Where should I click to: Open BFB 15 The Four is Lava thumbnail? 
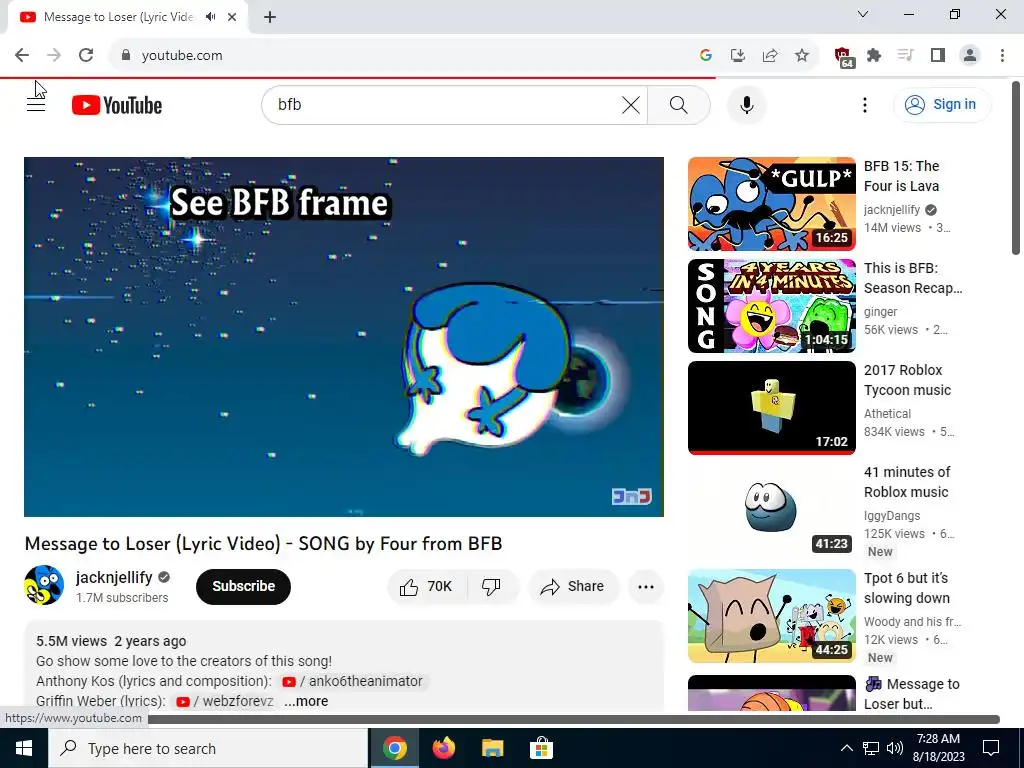click(771, 204)
